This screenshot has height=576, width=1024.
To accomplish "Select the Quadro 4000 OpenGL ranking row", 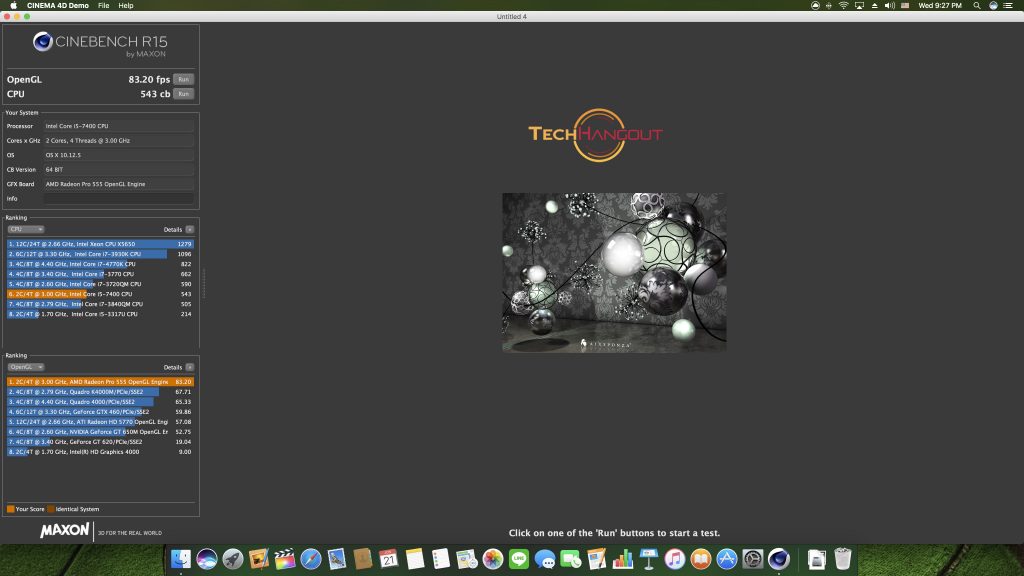I will coord(100,402).
